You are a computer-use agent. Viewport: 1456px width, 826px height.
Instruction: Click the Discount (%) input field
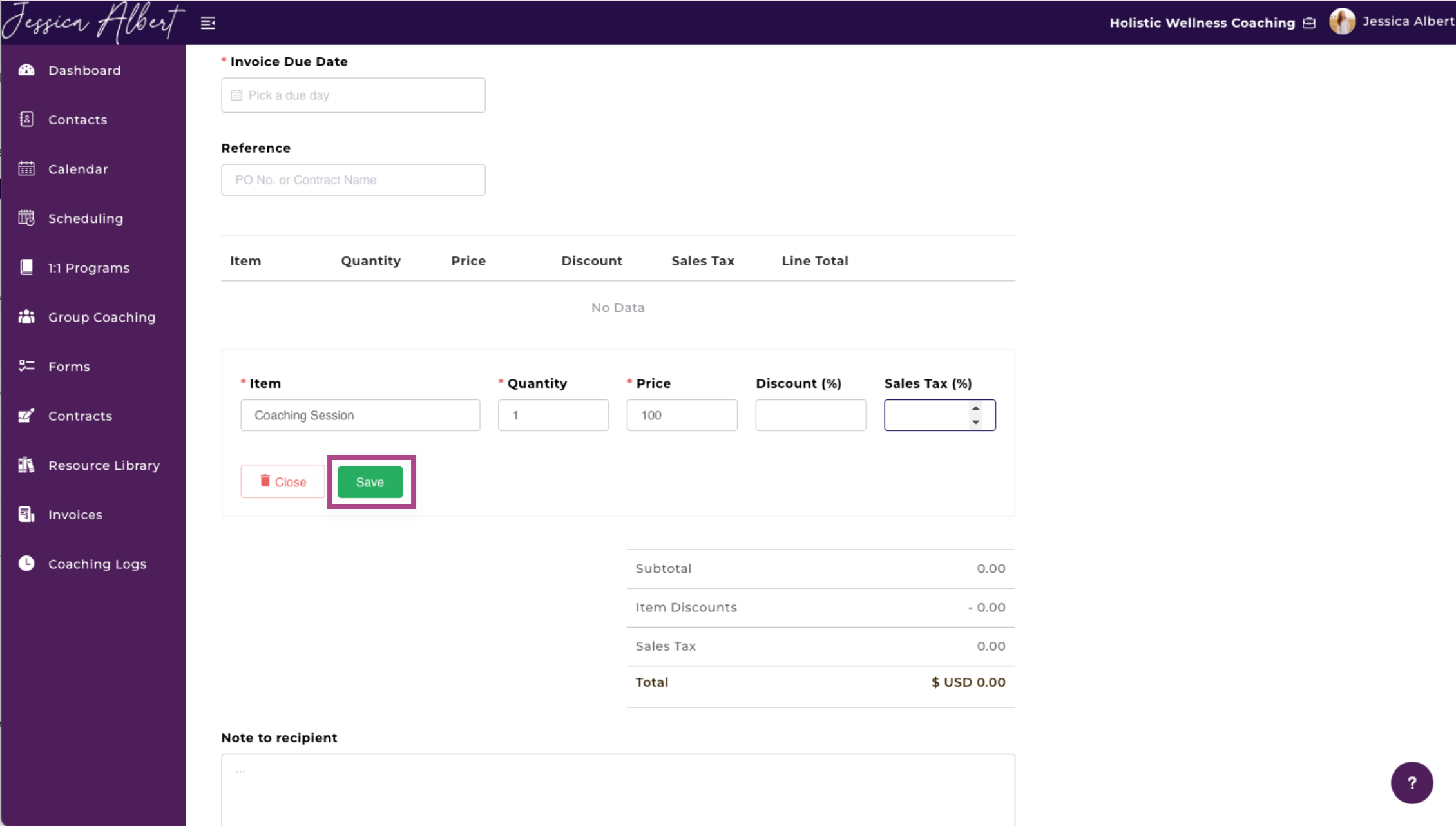click(x=810, y=415)
